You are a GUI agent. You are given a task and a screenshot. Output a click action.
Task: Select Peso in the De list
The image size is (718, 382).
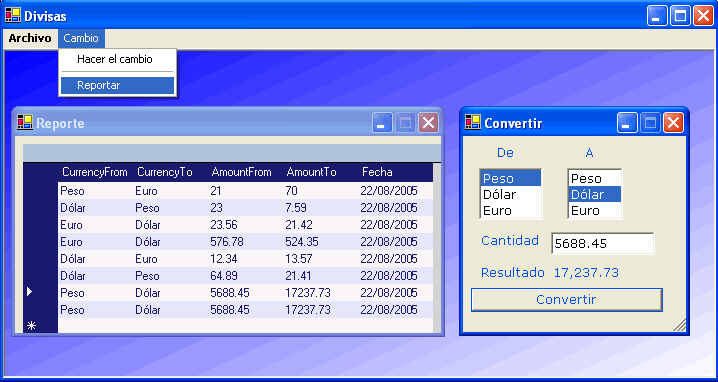pyautogui.click(x=511, y=178)
